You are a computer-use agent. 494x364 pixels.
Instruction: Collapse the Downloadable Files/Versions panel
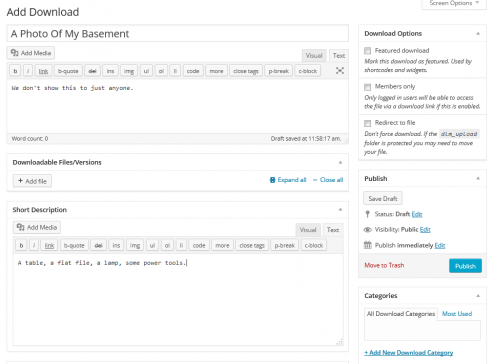[340, 162]
